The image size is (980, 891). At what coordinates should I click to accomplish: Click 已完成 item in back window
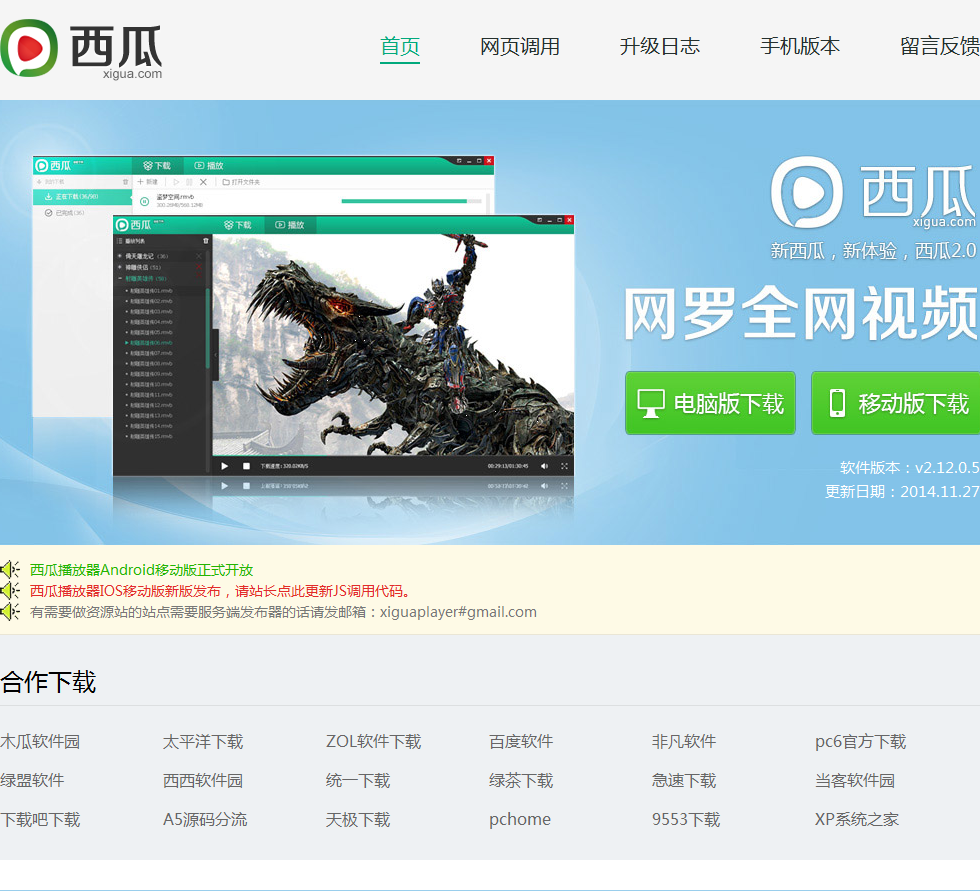click(x=64, y=213)
